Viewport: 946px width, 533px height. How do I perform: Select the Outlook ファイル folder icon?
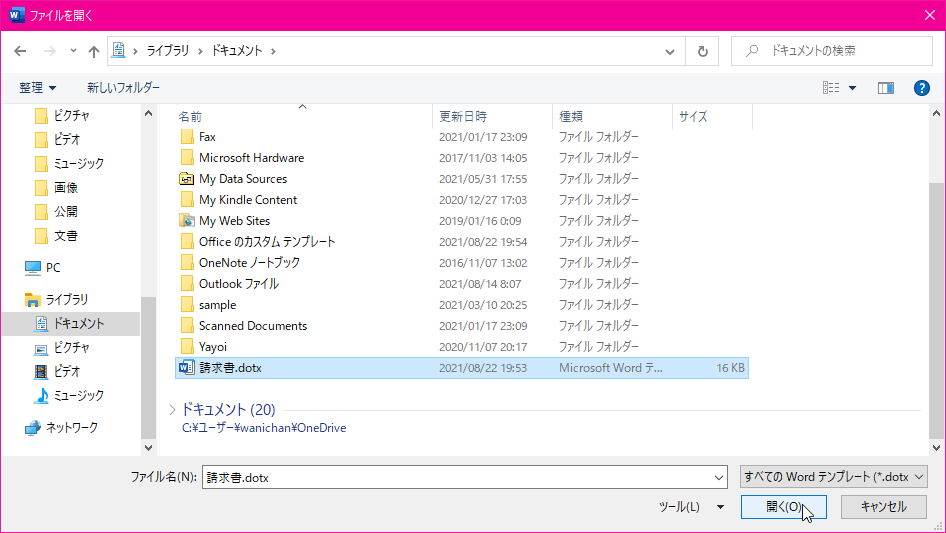tap(187, 284)
